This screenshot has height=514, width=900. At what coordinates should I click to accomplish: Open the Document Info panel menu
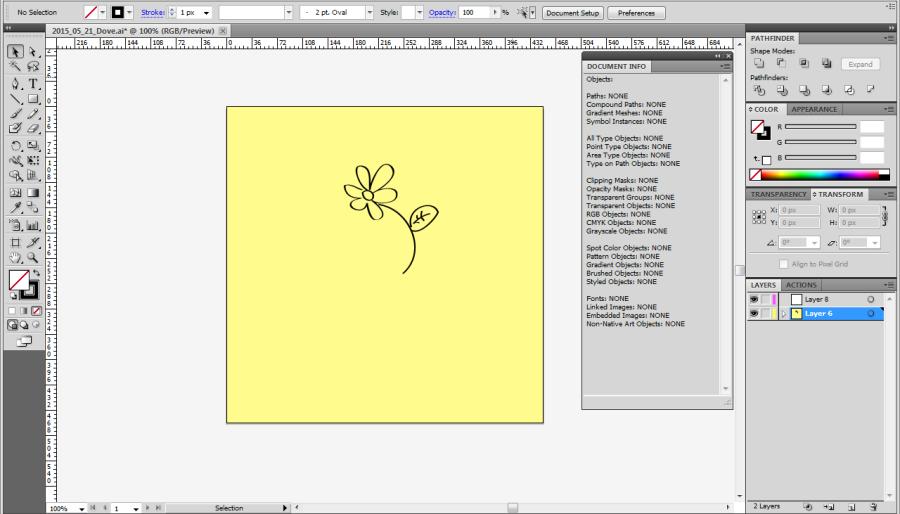point(726,67)
